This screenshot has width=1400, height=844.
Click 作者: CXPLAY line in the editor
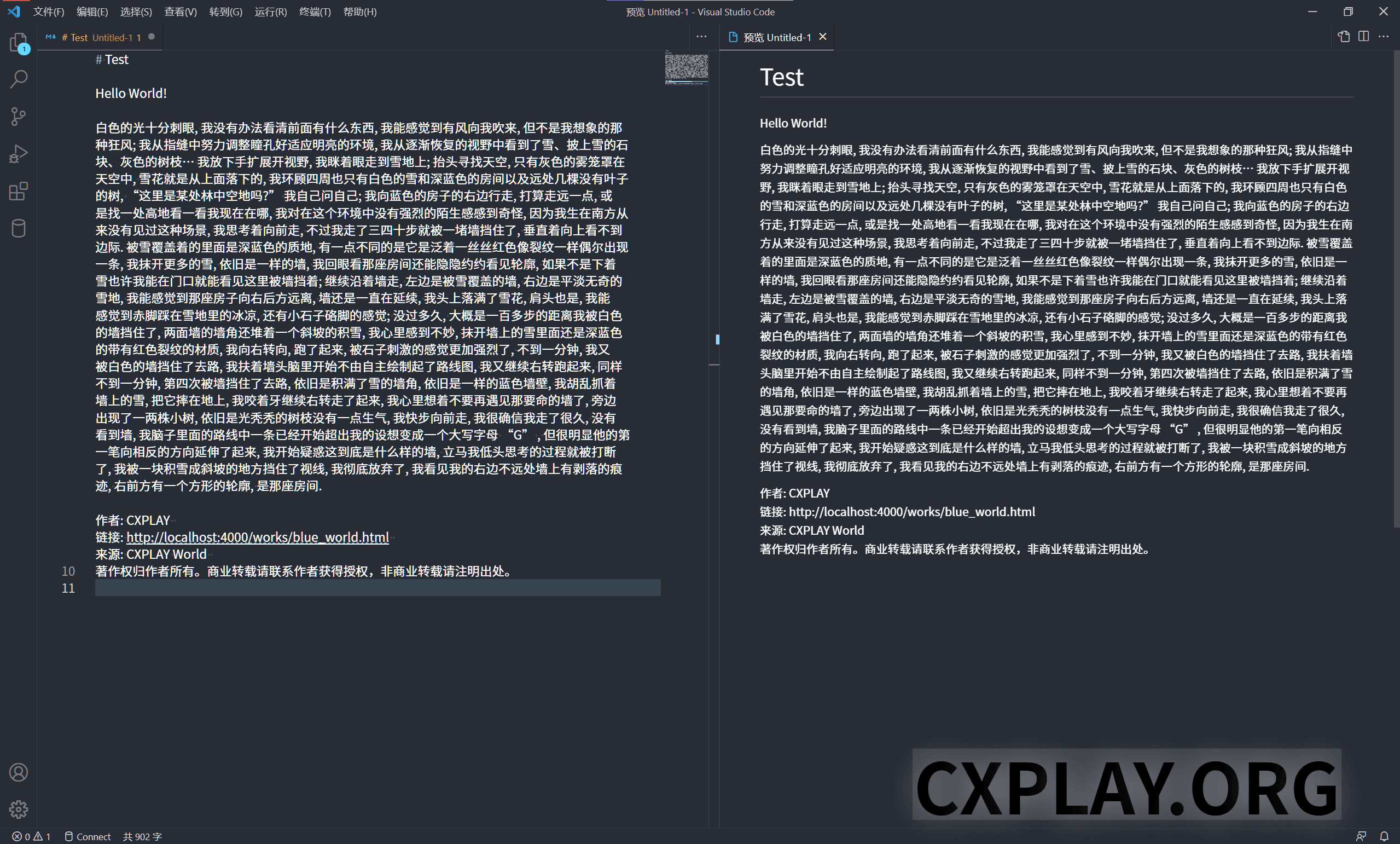pos(132,520)
